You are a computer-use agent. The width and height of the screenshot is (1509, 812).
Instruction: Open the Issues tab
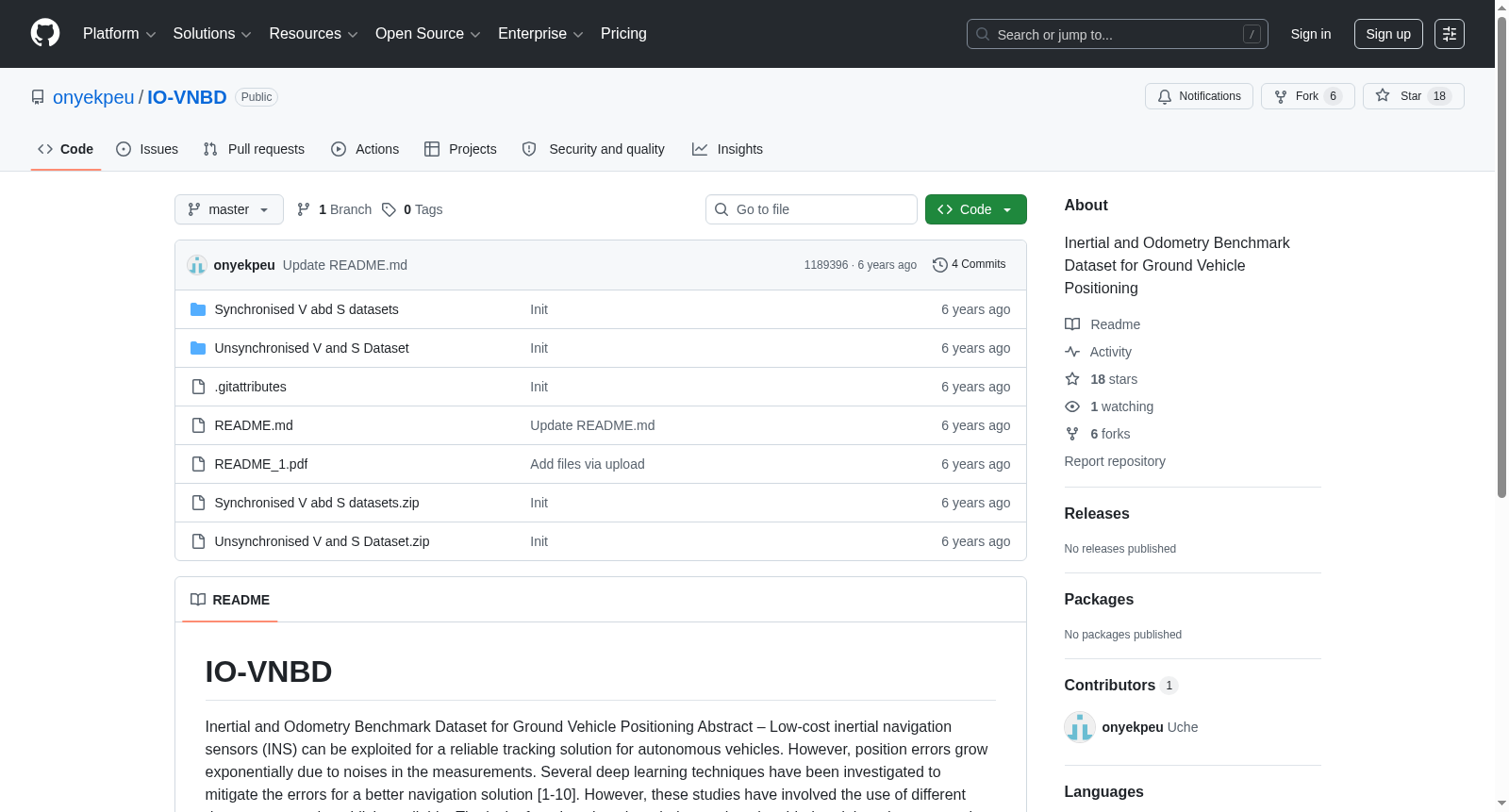pyautogui.click(x=147, y=149)
